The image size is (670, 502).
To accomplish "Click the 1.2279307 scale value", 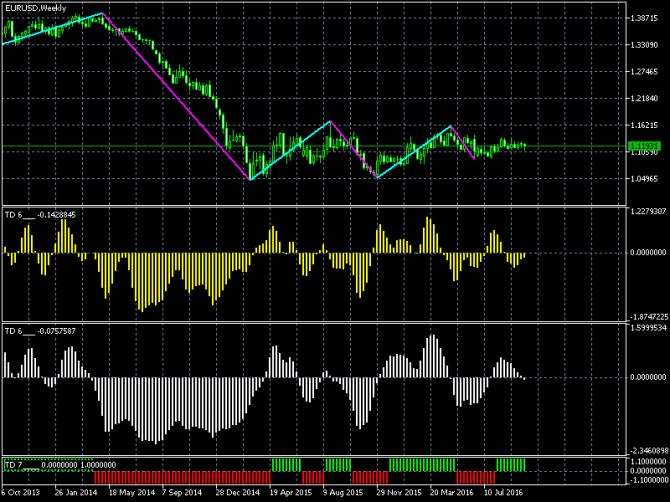I will pos(648,211).
